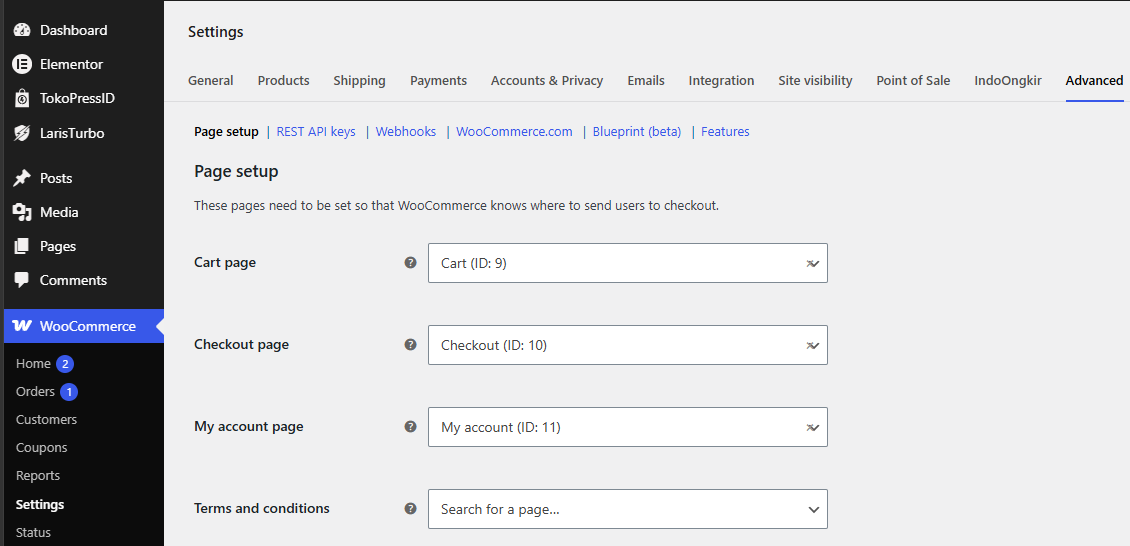Viewport: 1130px width, 546px height.
Task: Open the Cart page dropdown
Action: coord(628,263)
